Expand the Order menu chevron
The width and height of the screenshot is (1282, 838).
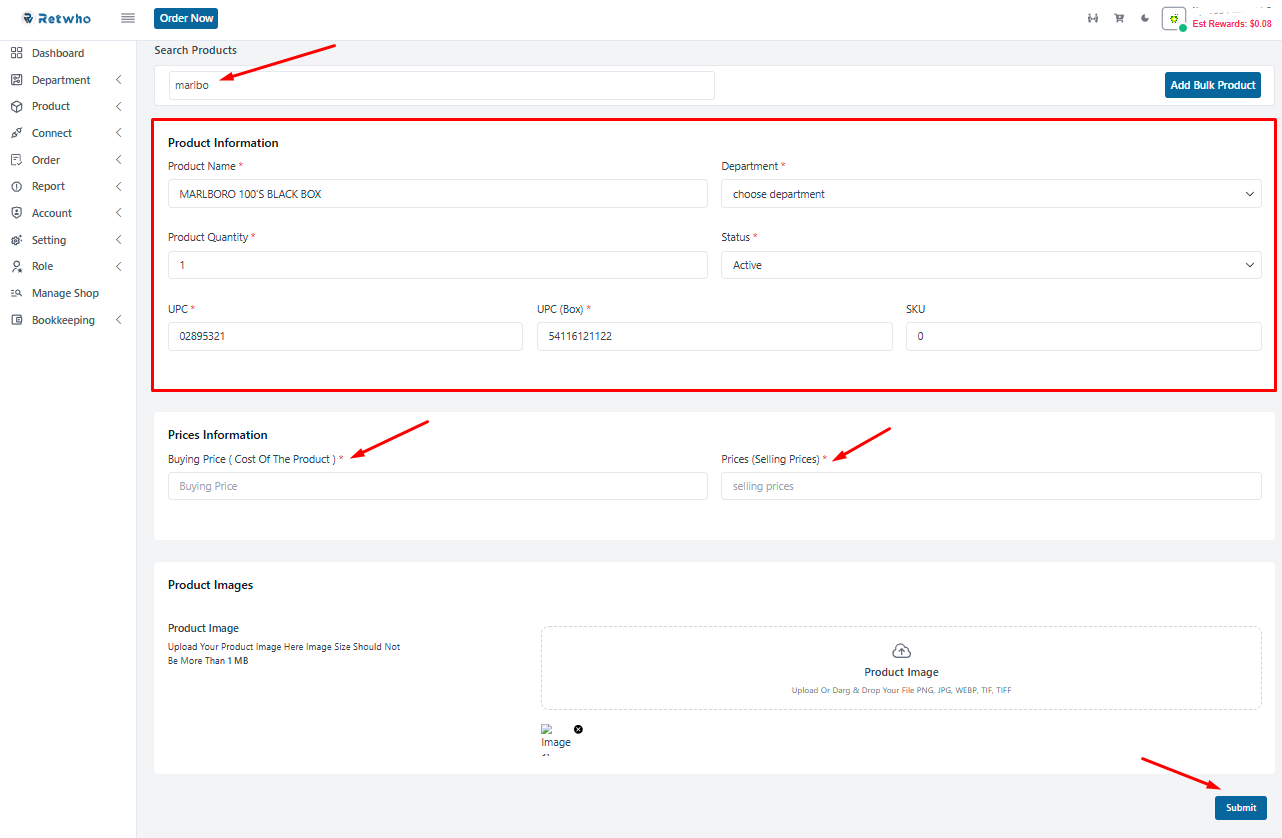(x=118, y=160)
